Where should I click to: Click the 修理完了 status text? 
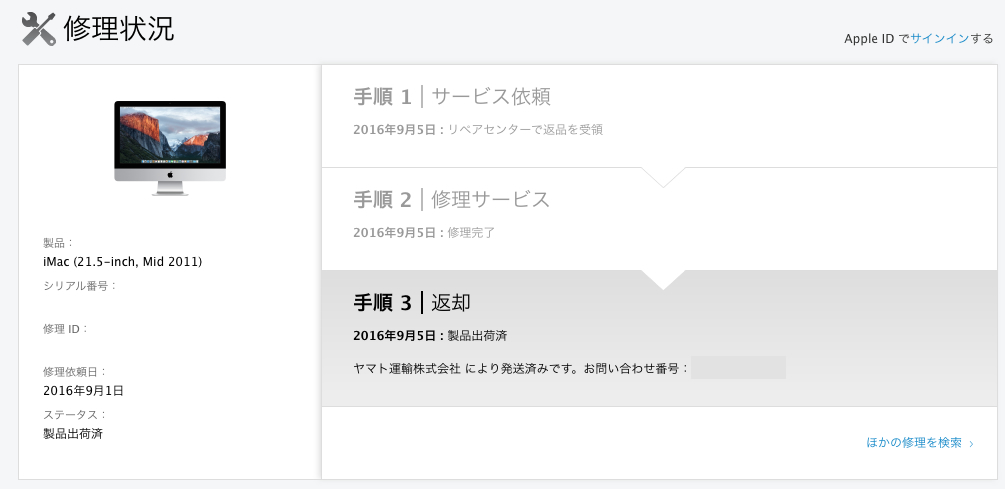point(471,233)
